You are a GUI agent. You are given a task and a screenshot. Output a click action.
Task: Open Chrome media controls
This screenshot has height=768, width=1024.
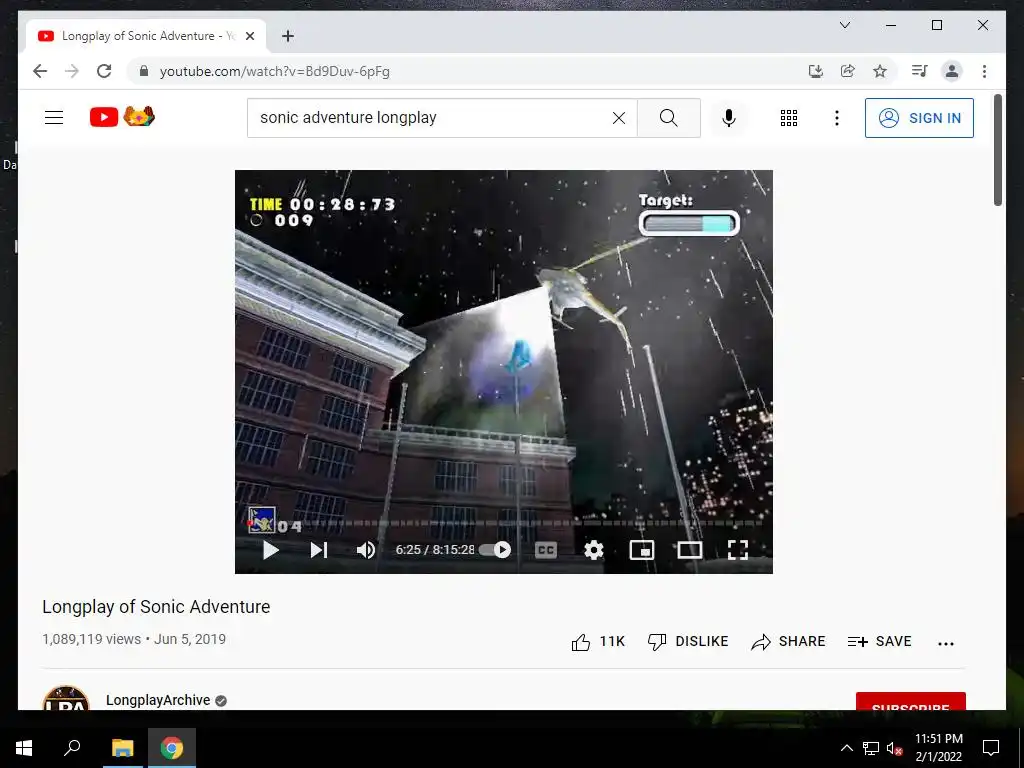(920, 71)
